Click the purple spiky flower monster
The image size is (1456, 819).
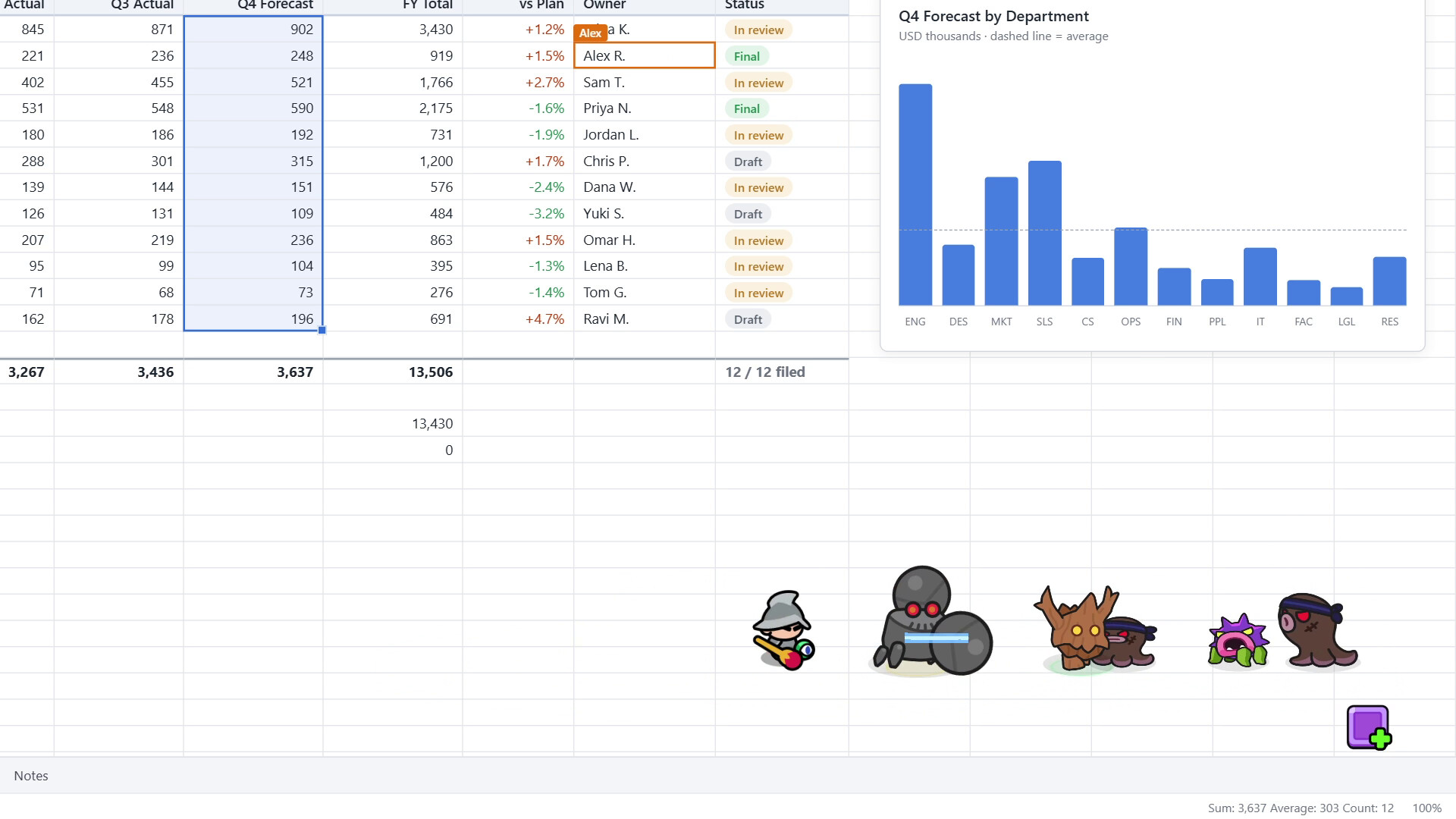point(1238,641)
